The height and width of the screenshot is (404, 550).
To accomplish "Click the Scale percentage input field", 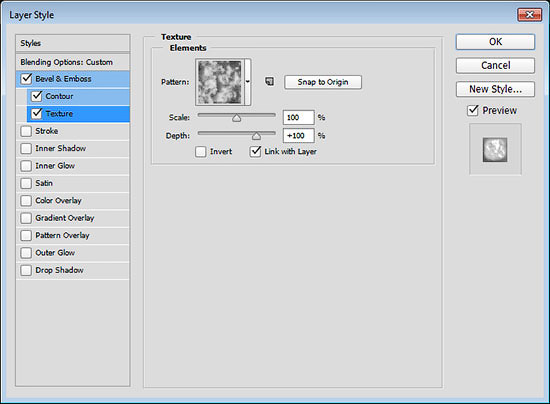I will point(299,117).
